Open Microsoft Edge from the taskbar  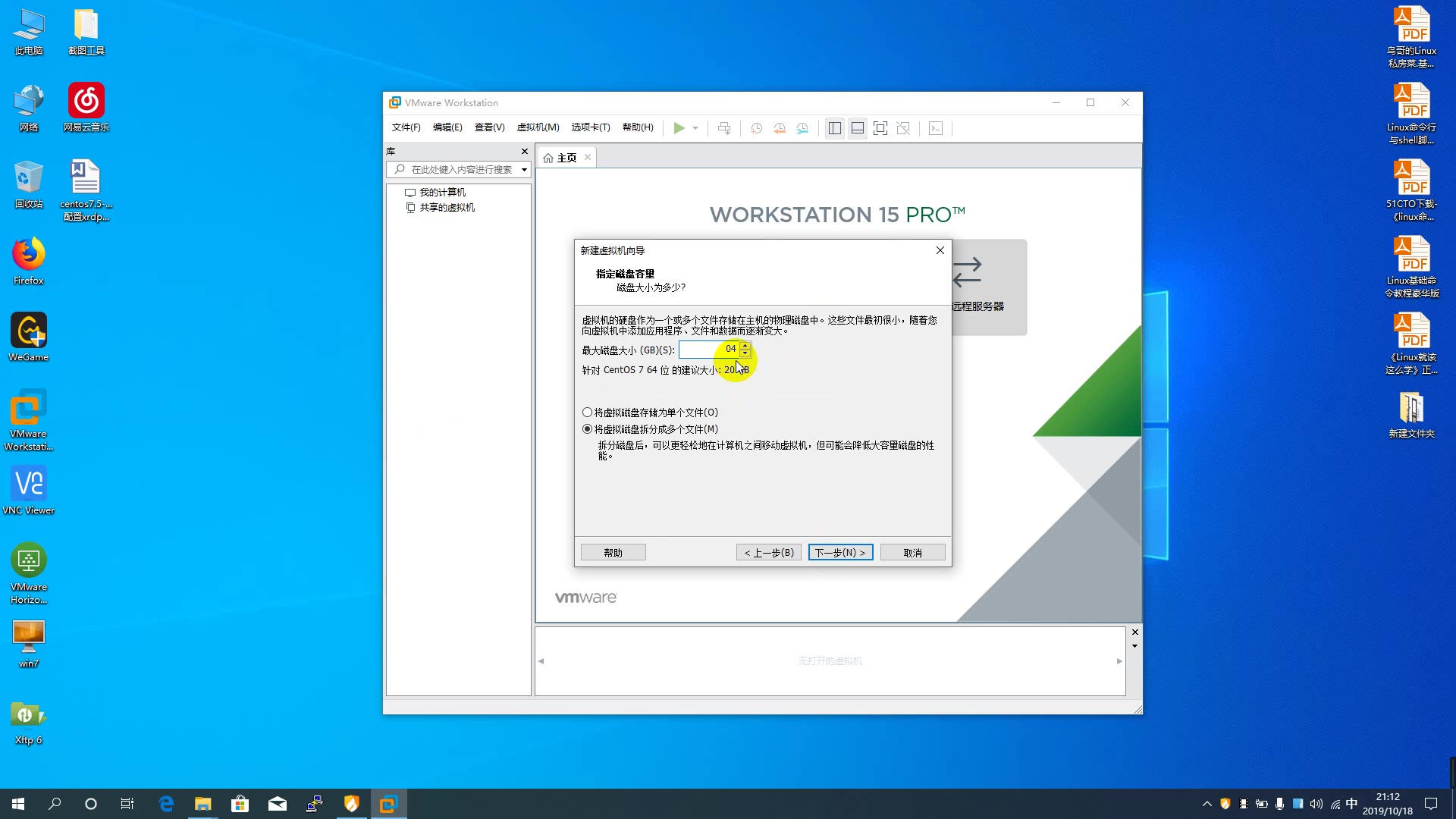tap(166, 804)
